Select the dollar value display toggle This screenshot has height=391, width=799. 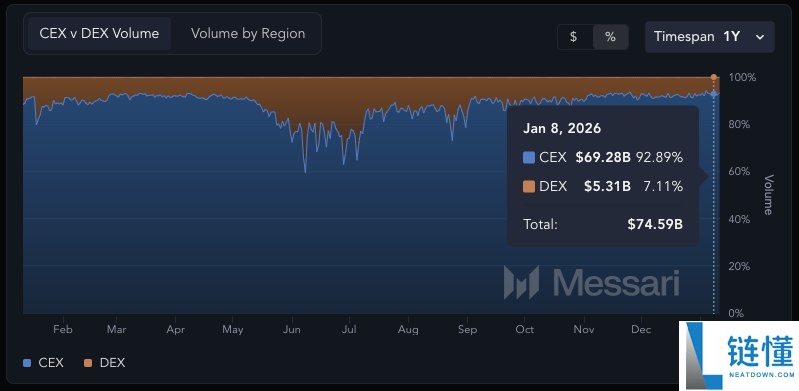point(574,37)
